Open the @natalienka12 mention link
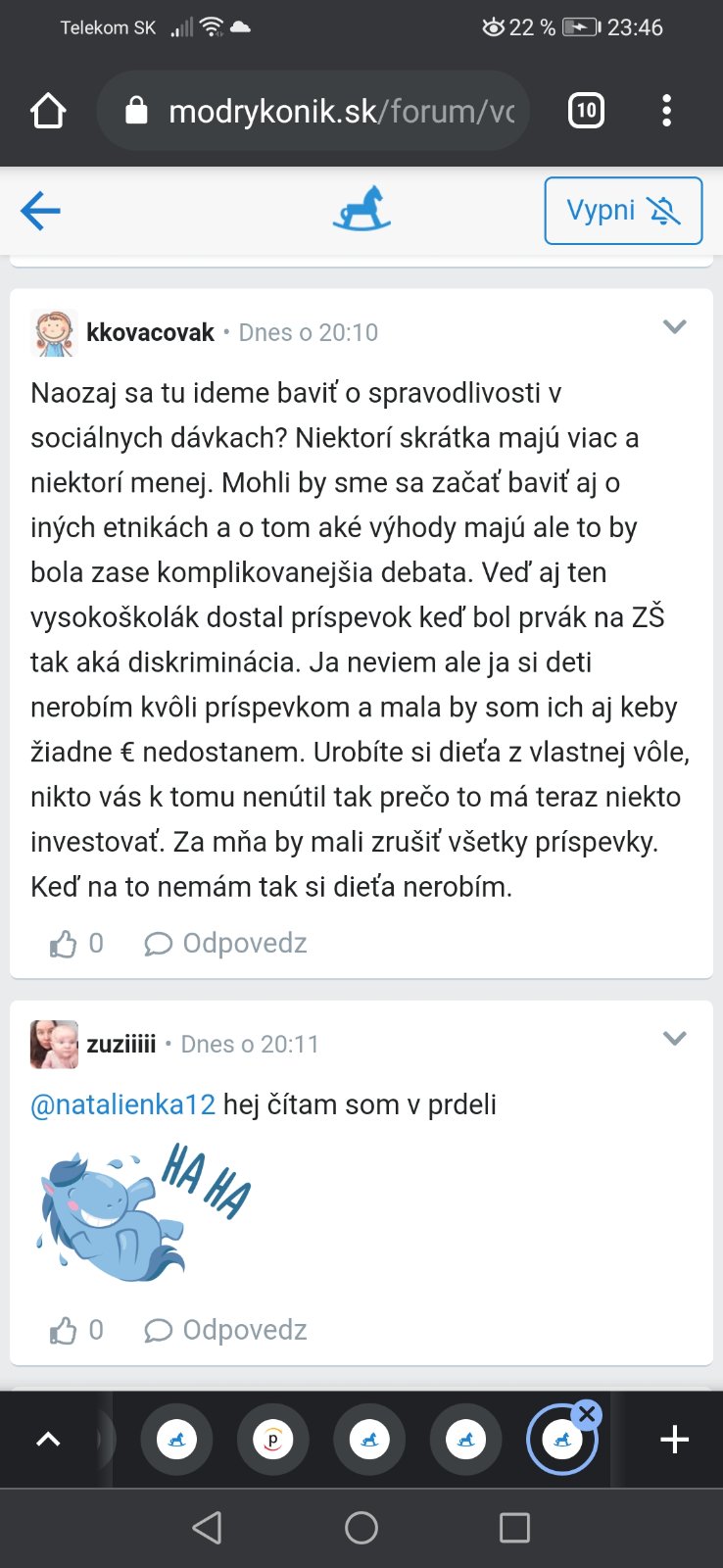Viewport: 723px width, 1568px height. pos(122,1104)
